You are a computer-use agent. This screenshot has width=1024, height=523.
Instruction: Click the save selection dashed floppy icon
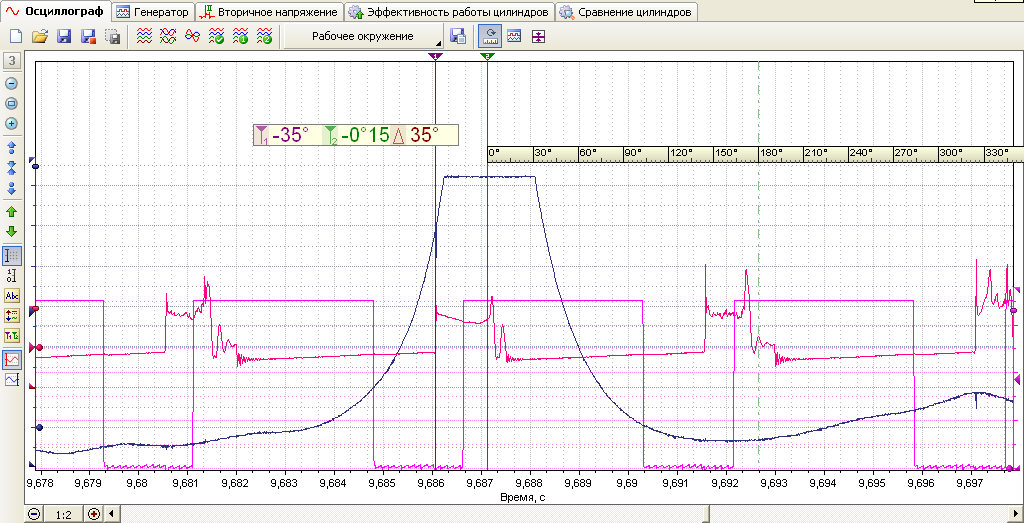(x=112, y=37)
